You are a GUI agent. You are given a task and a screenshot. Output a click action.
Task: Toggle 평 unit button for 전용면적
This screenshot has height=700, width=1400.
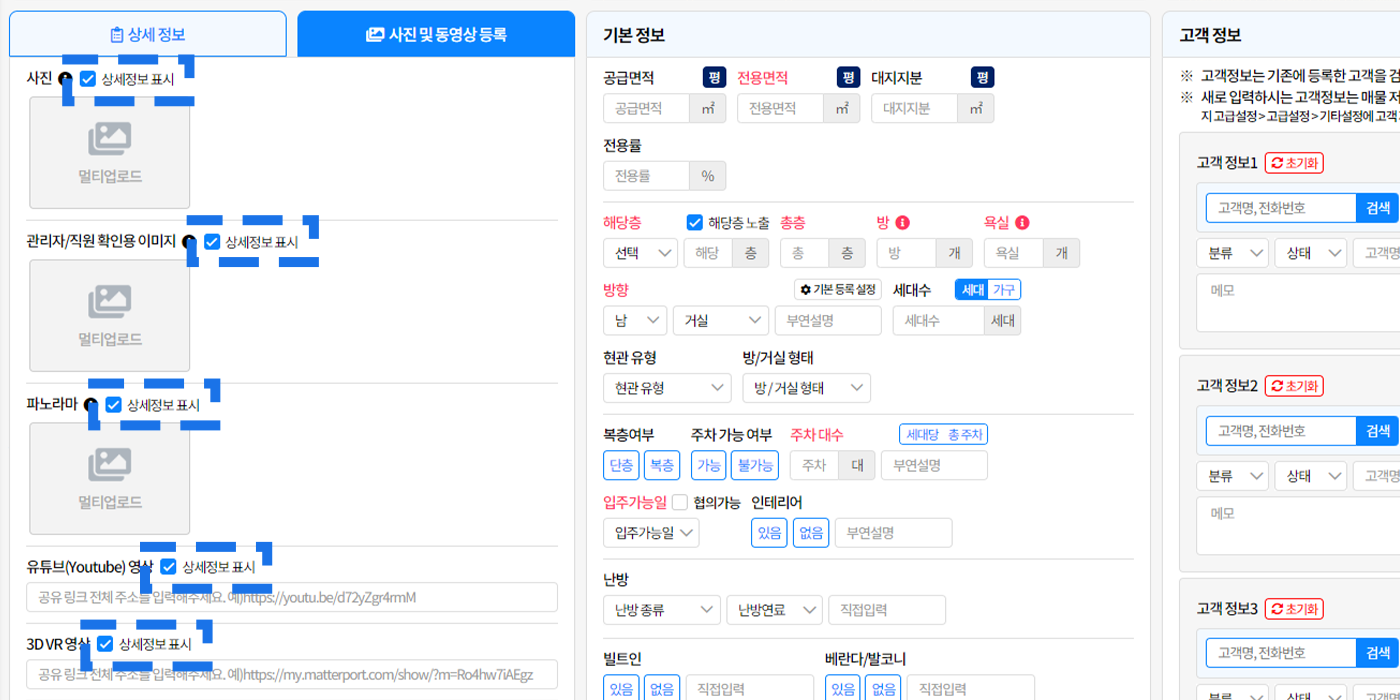(848, 77)
